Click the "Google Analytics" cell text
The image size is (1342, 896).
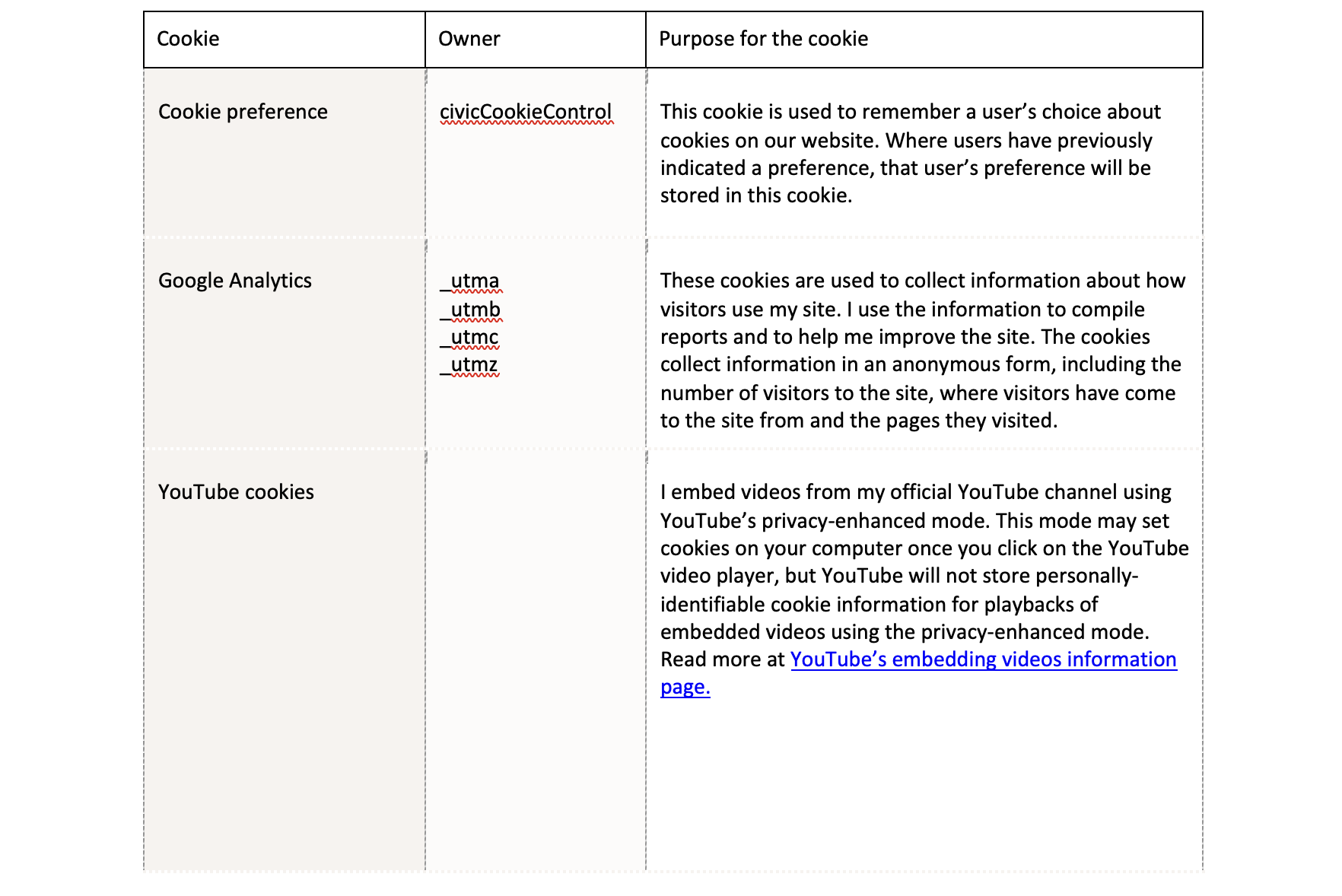(x=234, y=281)
